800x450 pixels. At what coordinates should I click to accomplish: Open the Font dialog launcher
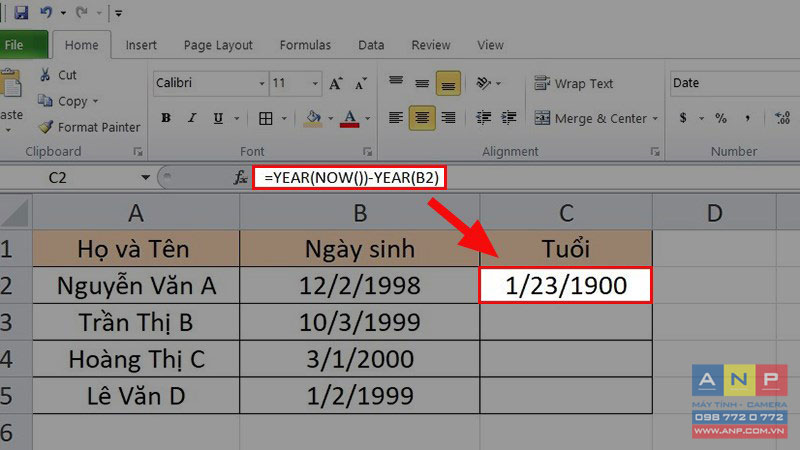point(367,152)
